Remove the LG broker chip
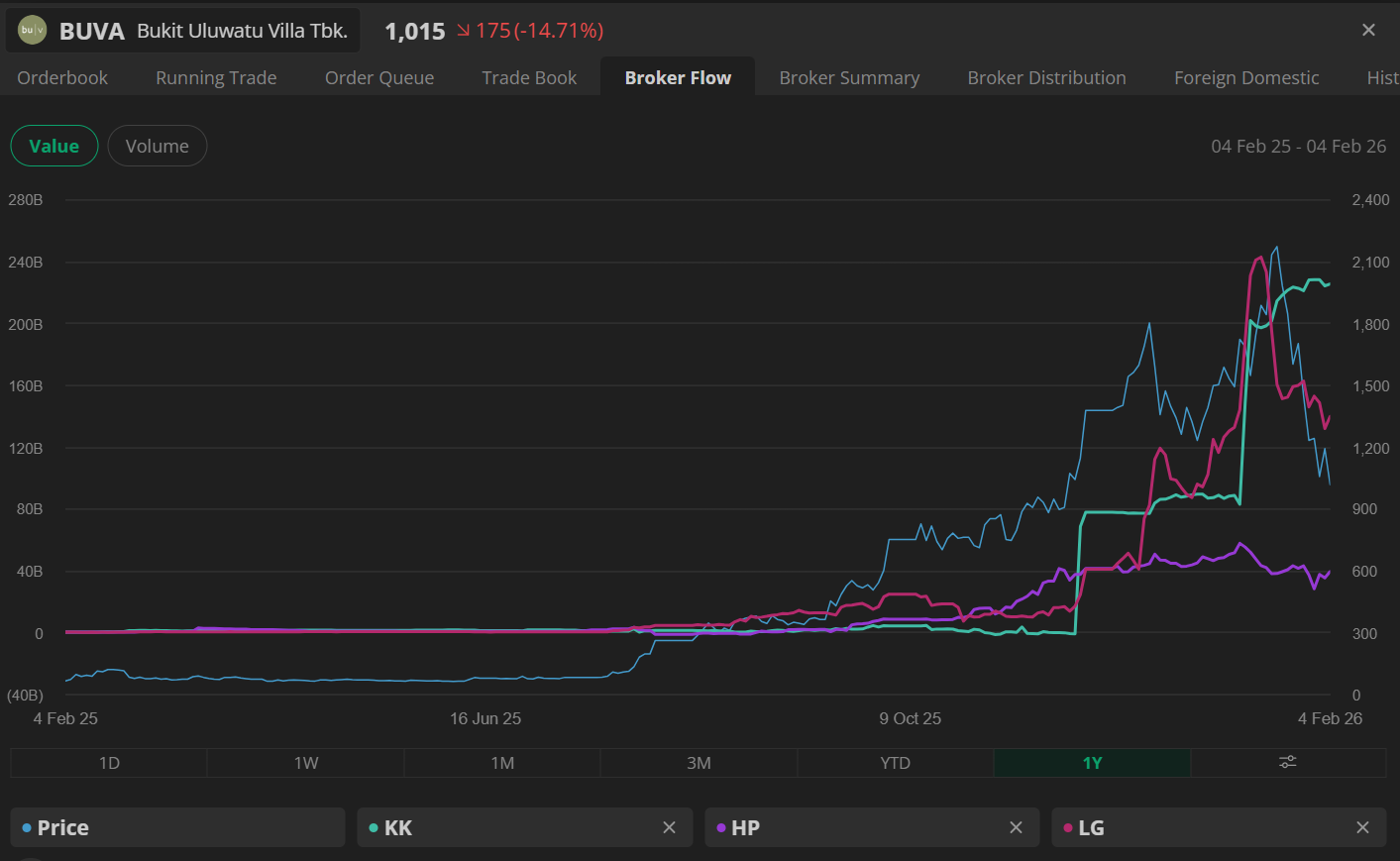Screen dimensions: 1400x861 coord(1362,827)
